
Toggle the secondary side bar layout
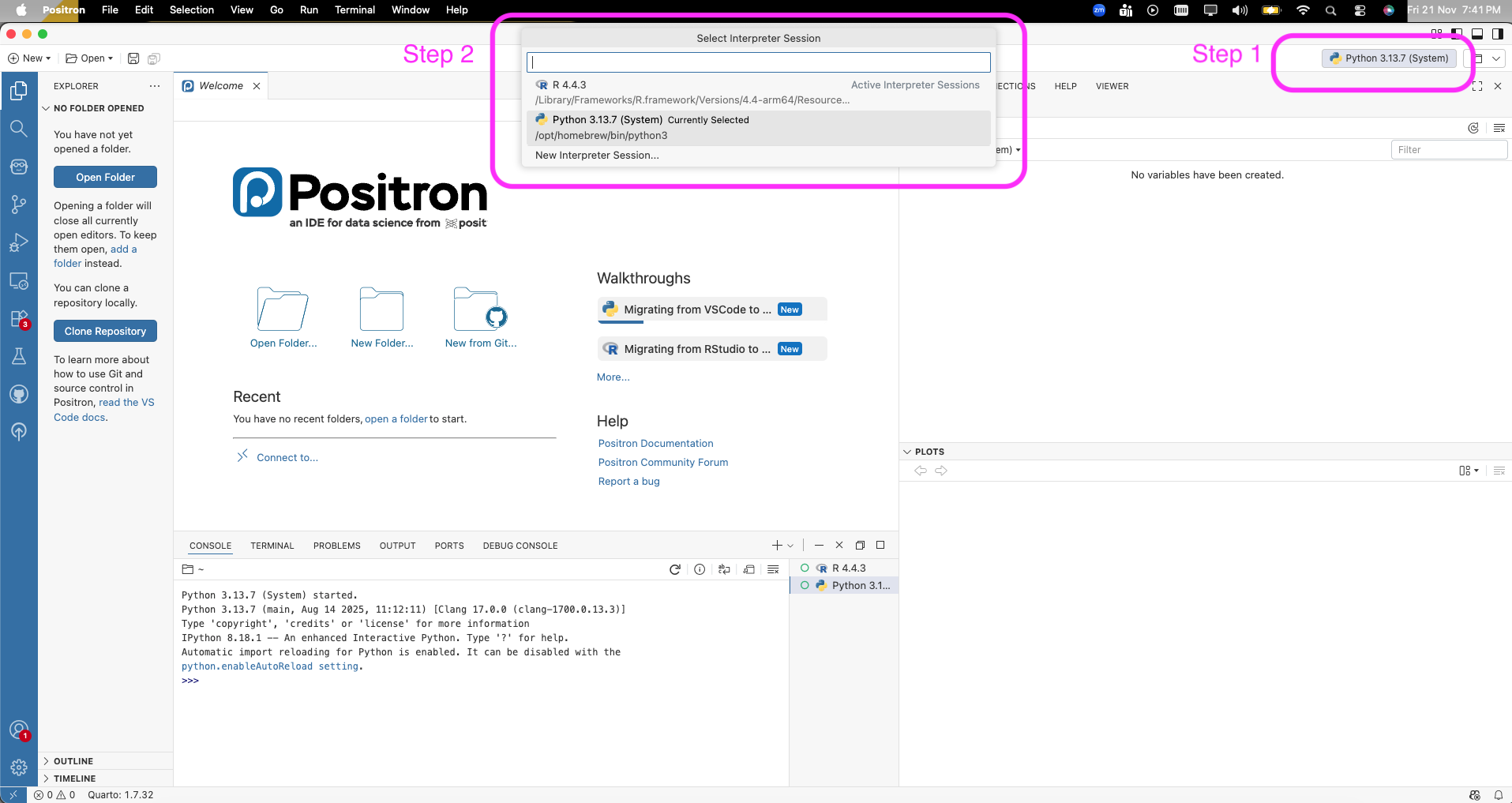(1497, 34)
